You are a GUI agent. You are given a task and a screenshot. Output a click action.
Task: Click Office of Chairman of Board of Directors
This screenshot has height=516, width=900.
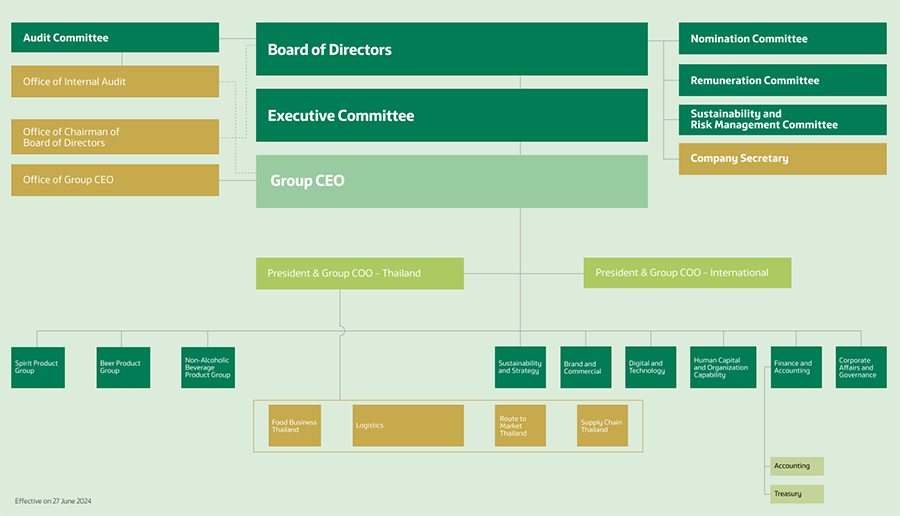point(115,137)
